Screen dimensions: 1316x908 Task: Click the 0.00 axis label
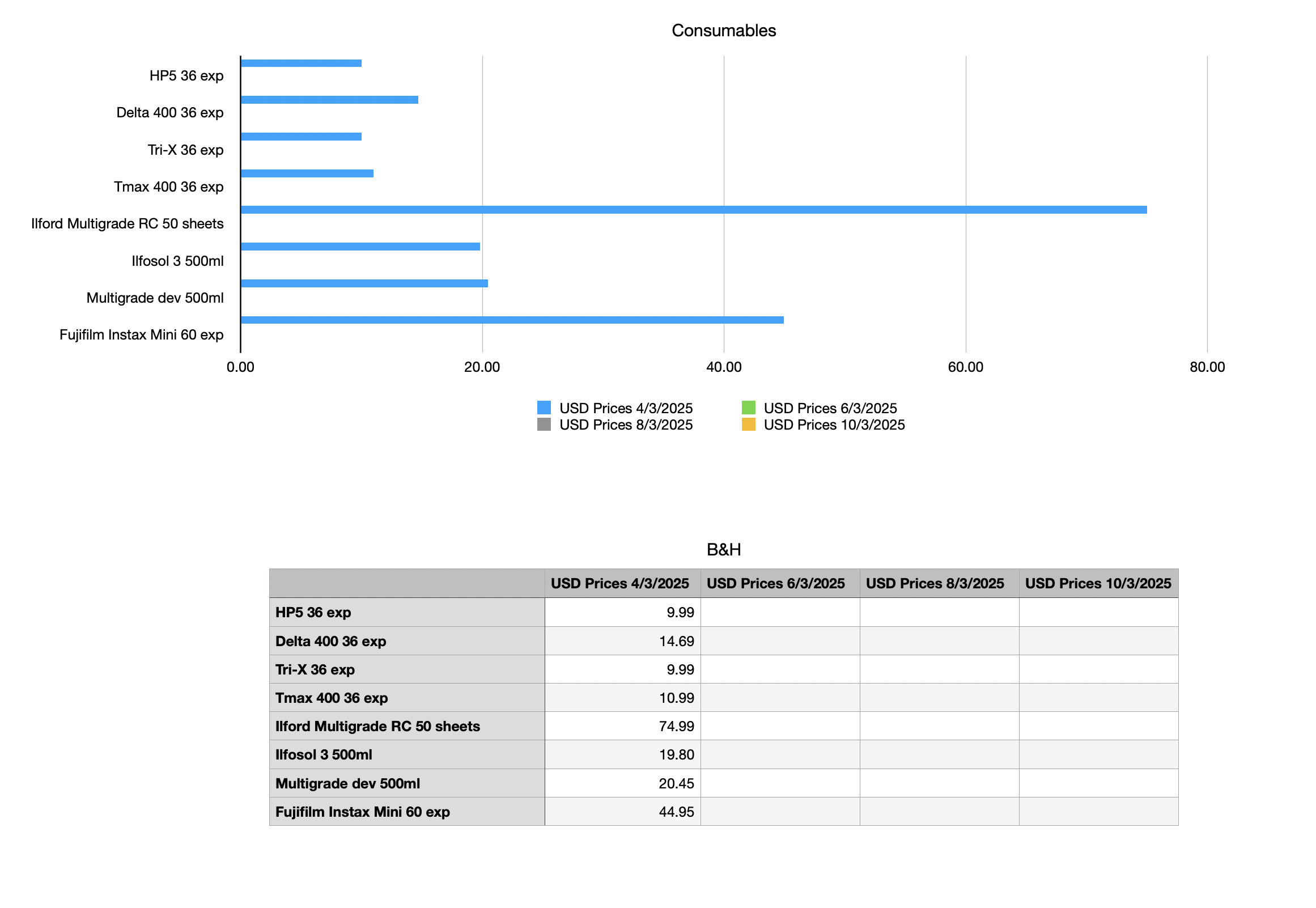pos(240,367)
